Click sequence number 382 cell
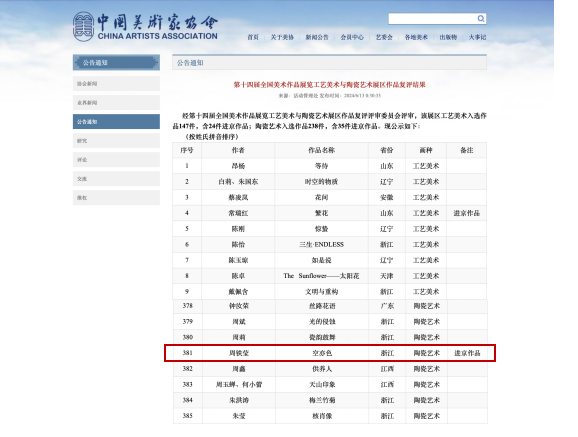 click(x=188, y=369)
